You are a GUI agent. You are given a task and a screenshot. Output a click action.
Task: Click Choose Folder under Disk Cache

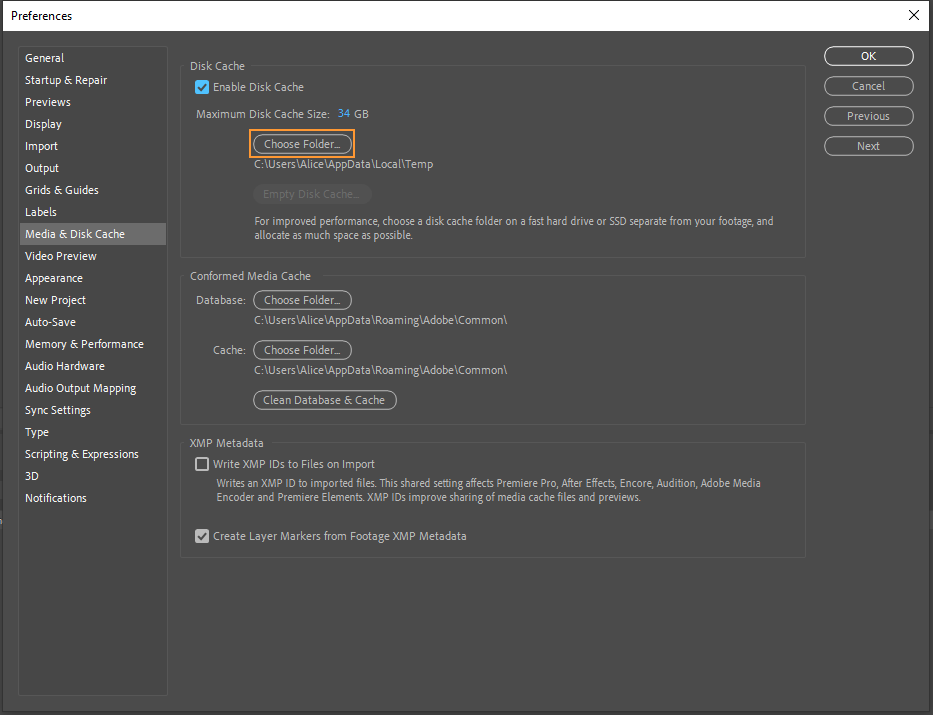(302, 144)
